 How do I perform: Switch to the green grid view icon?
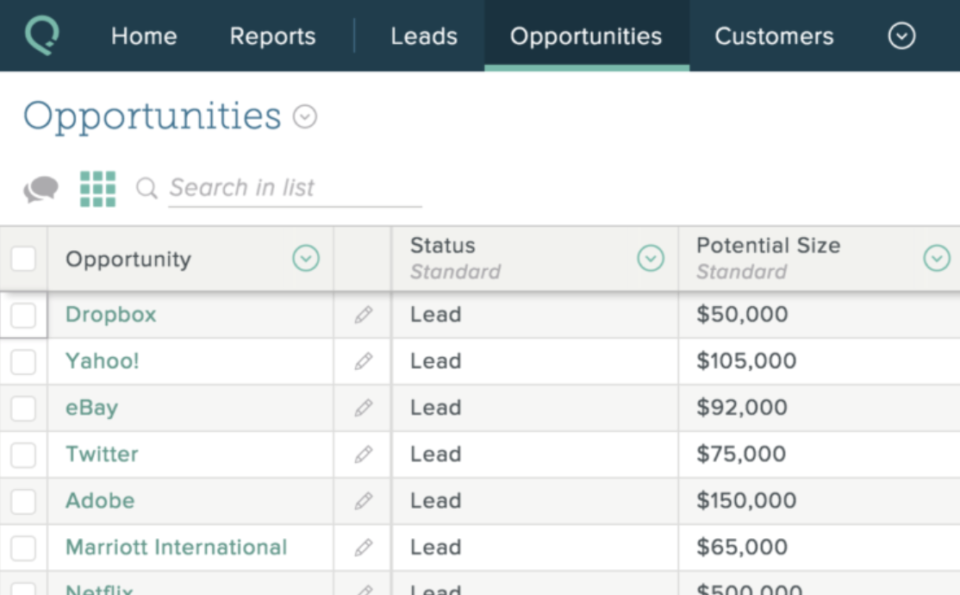coord(98,189)
